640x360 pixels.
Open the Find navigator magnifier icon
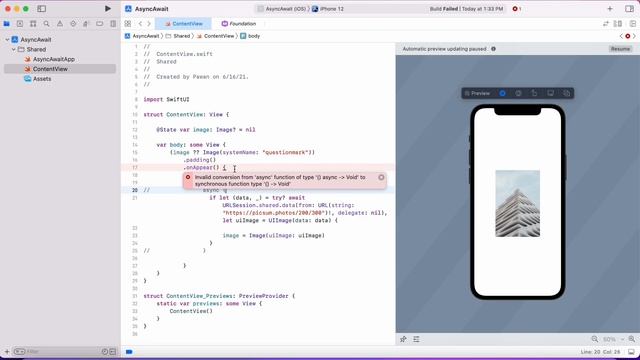(x=47, y=24)
